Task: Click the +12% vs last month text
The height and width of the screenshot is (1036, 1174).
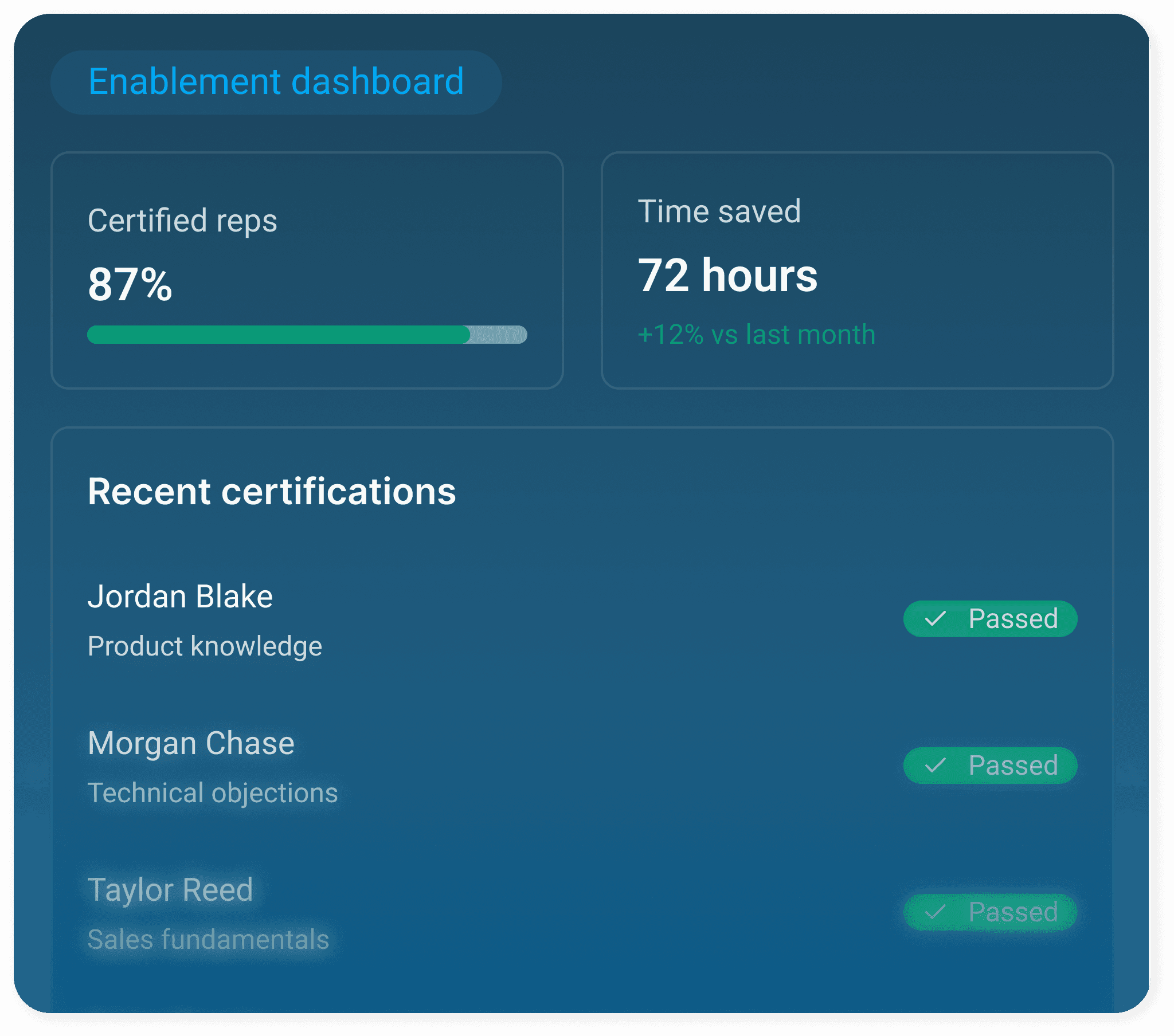Action: coord(757,334)
